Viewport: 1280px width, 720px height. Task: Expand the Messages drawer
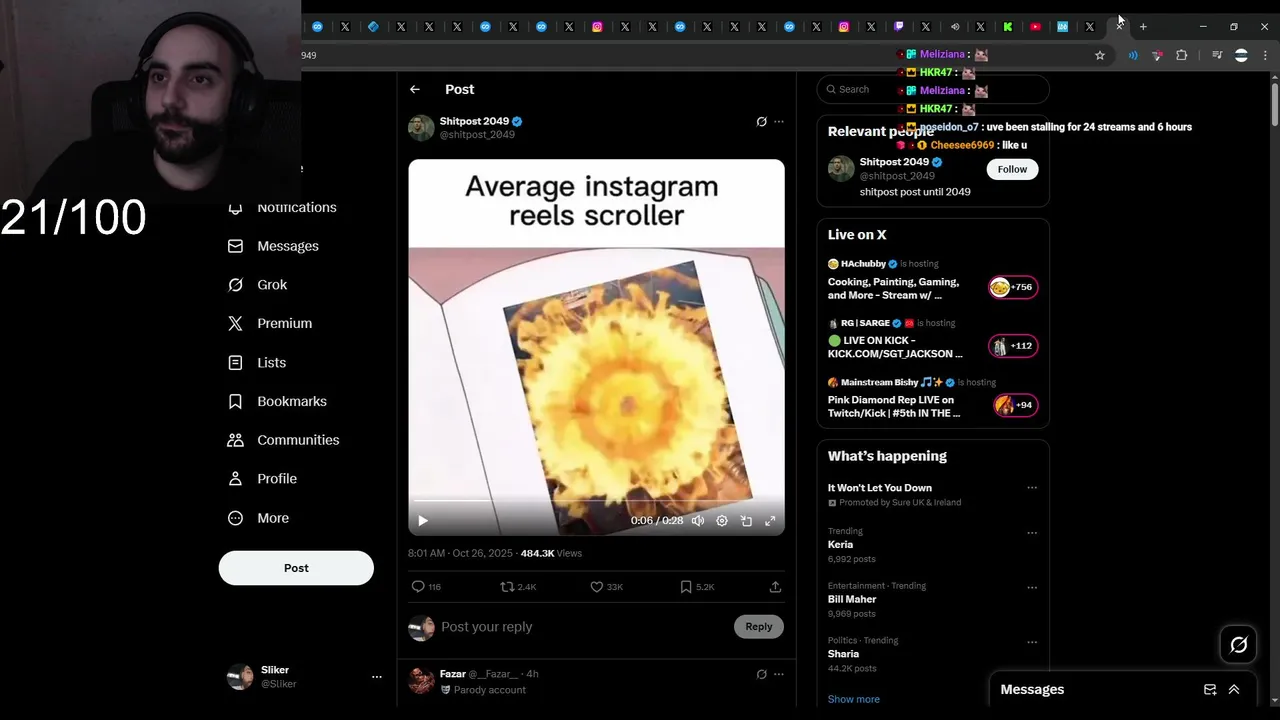coord(1234,689)
